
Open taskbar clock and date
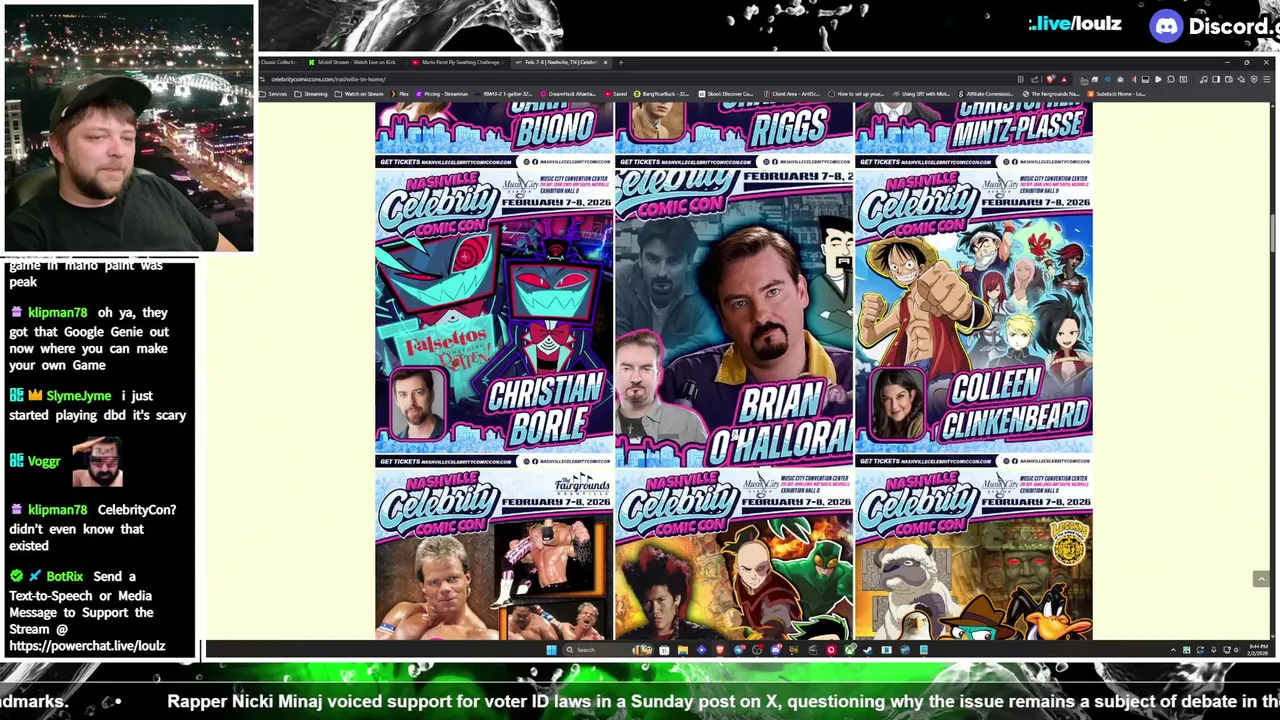pos(1257,650)
